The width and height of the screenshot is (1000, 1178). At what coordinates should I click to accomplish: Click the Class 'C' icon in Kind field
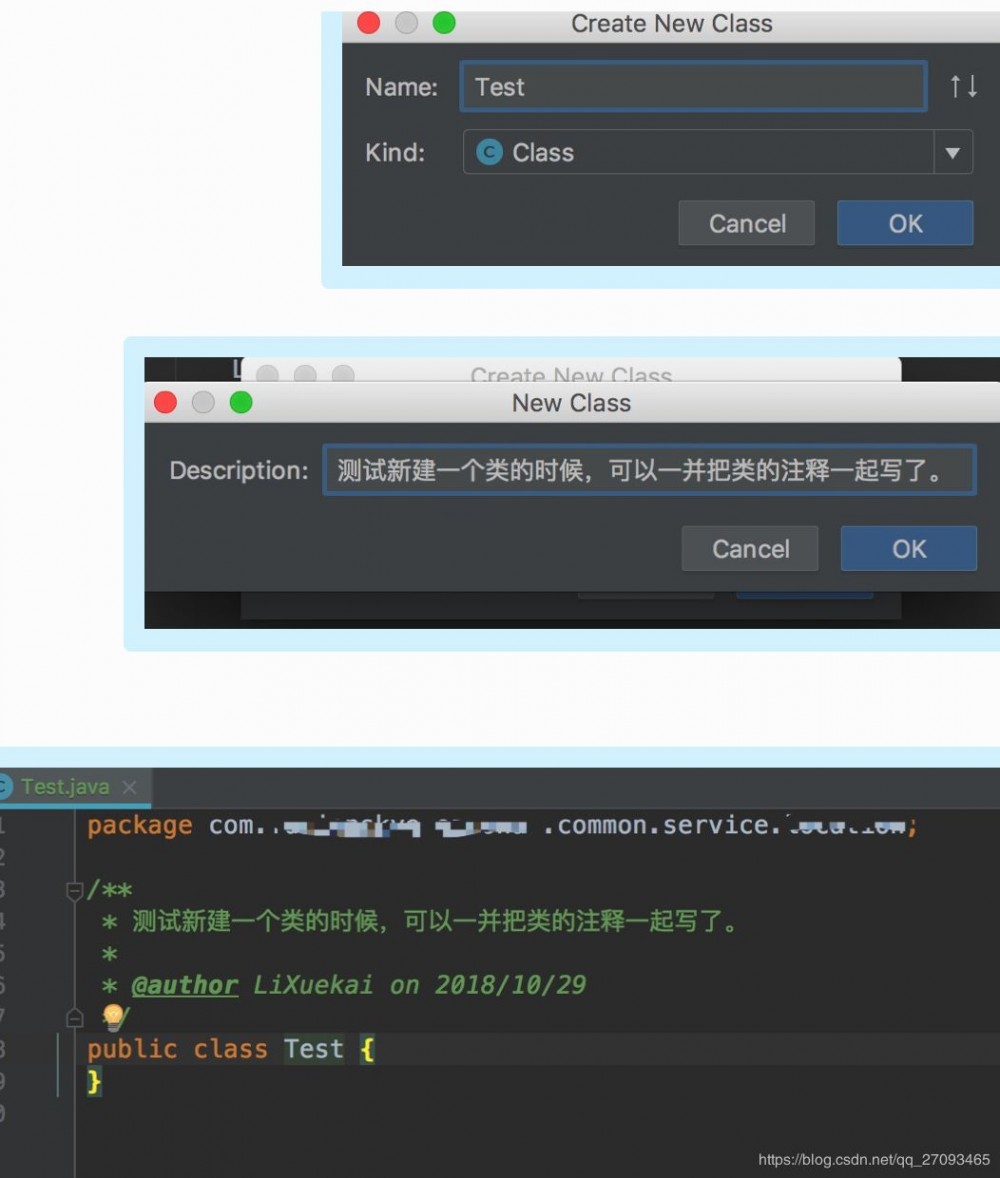[488, 152]
